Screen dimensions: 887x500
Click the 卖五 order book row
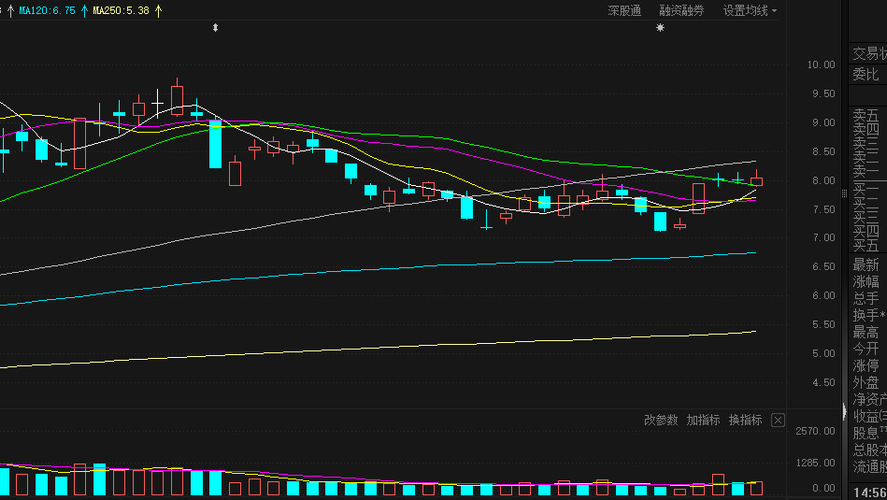868,115
